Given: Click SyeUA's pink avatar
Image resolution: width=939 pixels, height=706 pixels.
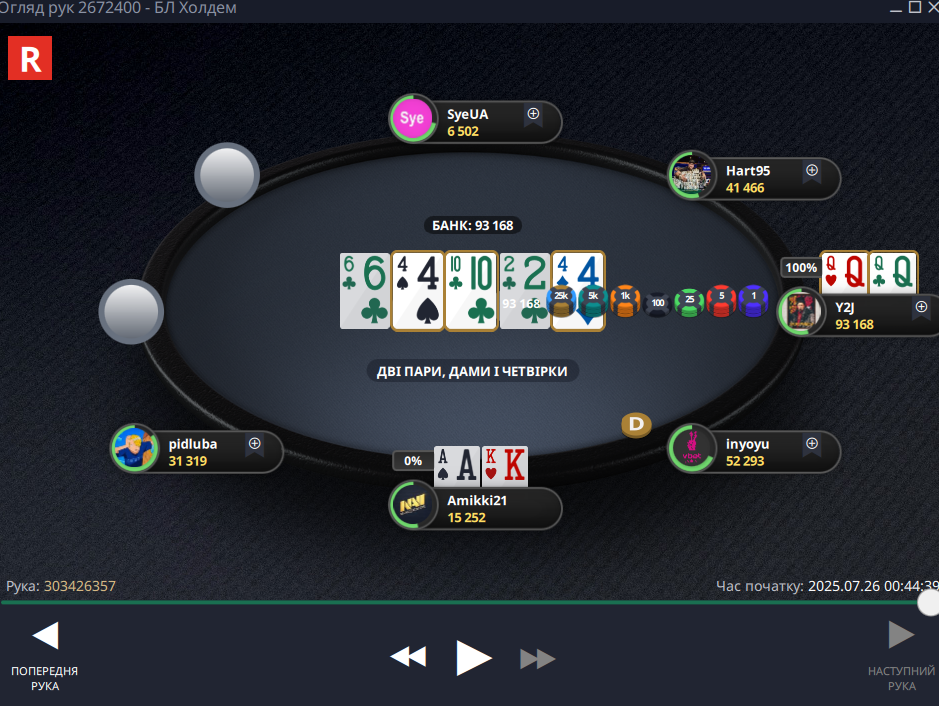Looking at the screenshot, I should (x=412, y=118).
